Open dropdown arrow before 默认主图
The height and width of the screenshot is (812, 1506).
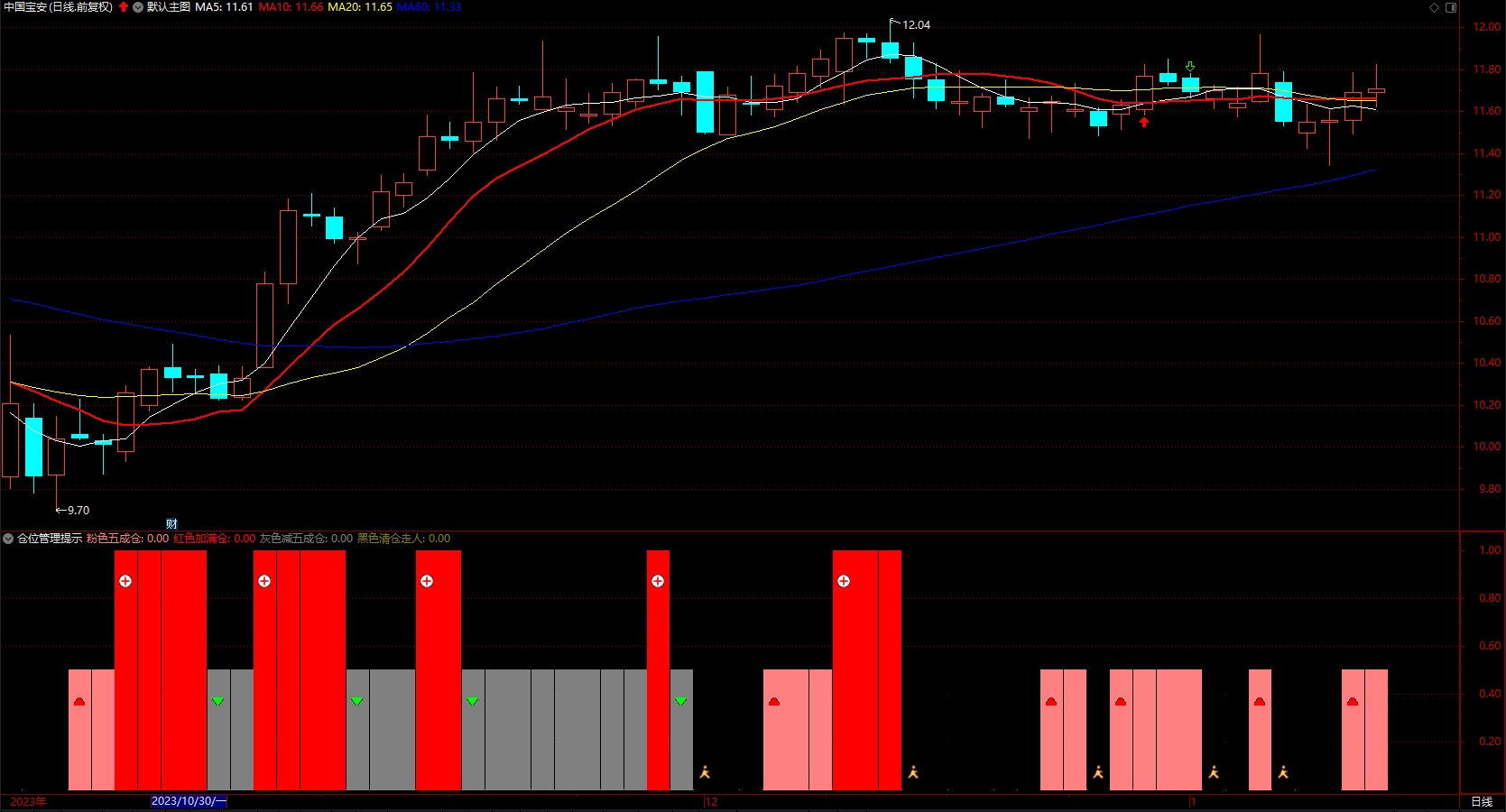click(x=138, y=7)
